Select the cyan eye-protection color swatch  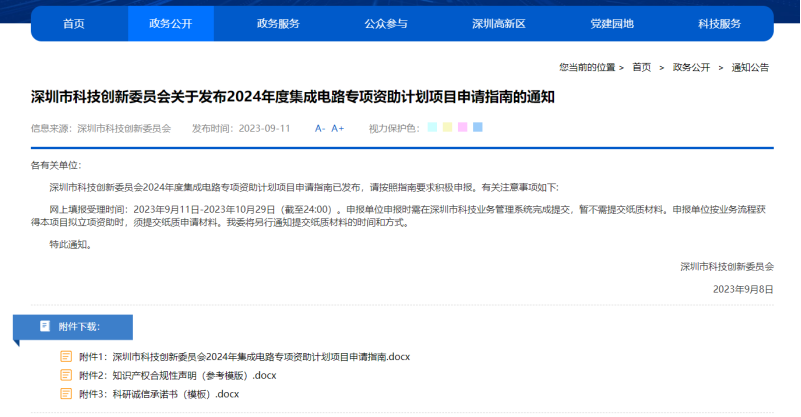432,127
